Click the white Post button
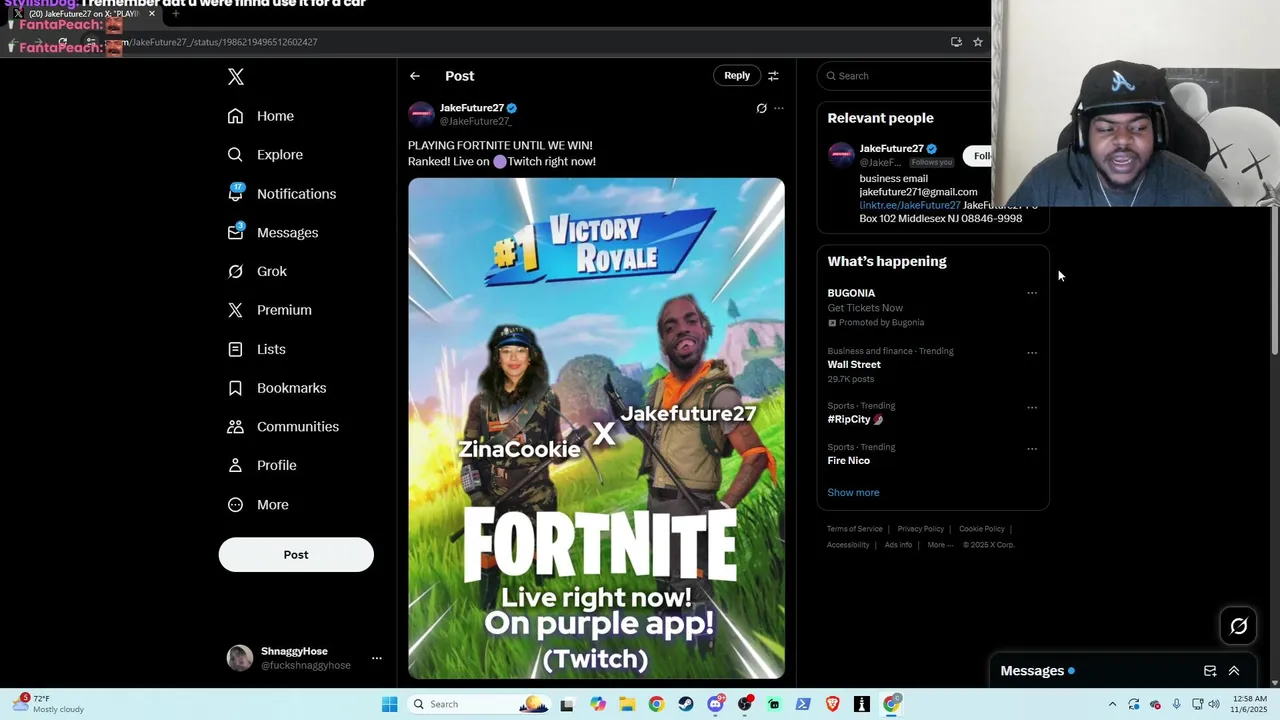 pyautogui.click(x=296, y=555)
